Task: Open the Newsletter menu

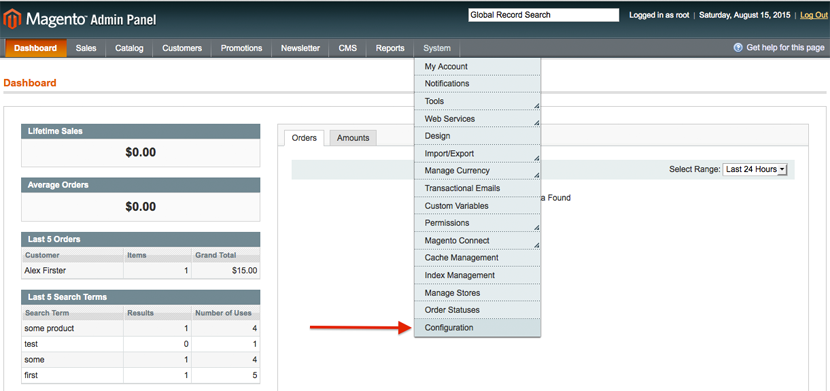Action: pos(300,48)
